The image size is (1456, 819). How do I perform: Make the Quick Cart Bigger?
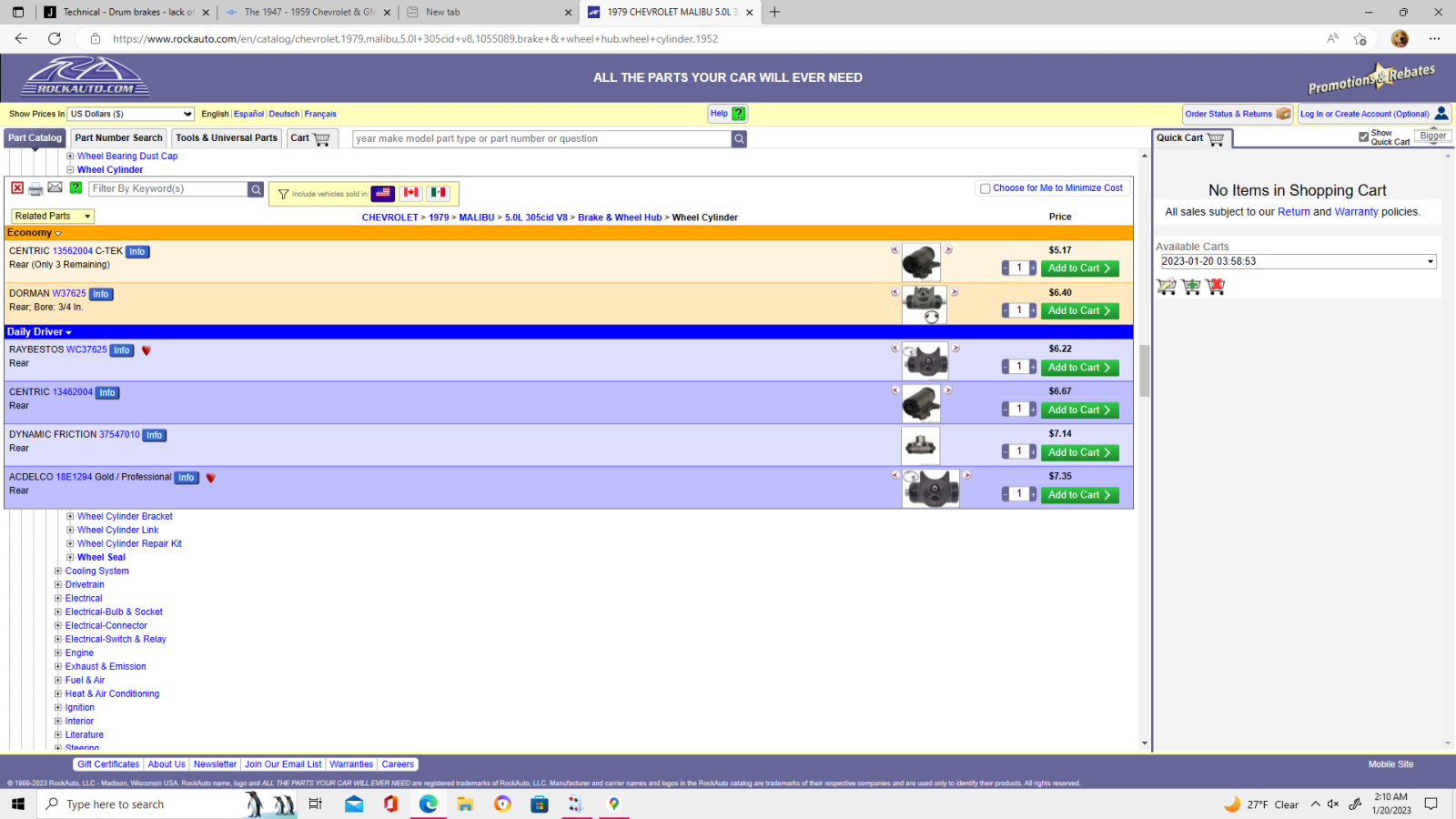click(1433, 136)
